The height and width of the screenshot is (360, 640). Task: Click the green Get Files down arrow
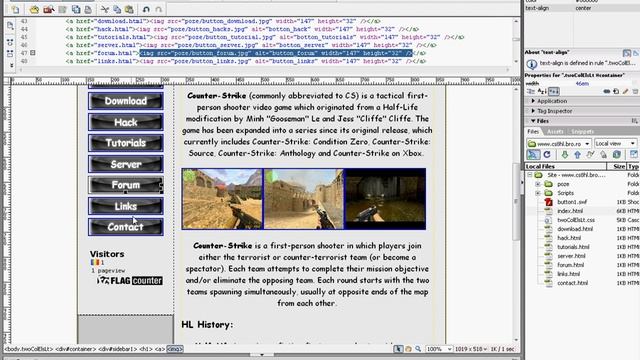pyautogui.click(x=564, y=155)
